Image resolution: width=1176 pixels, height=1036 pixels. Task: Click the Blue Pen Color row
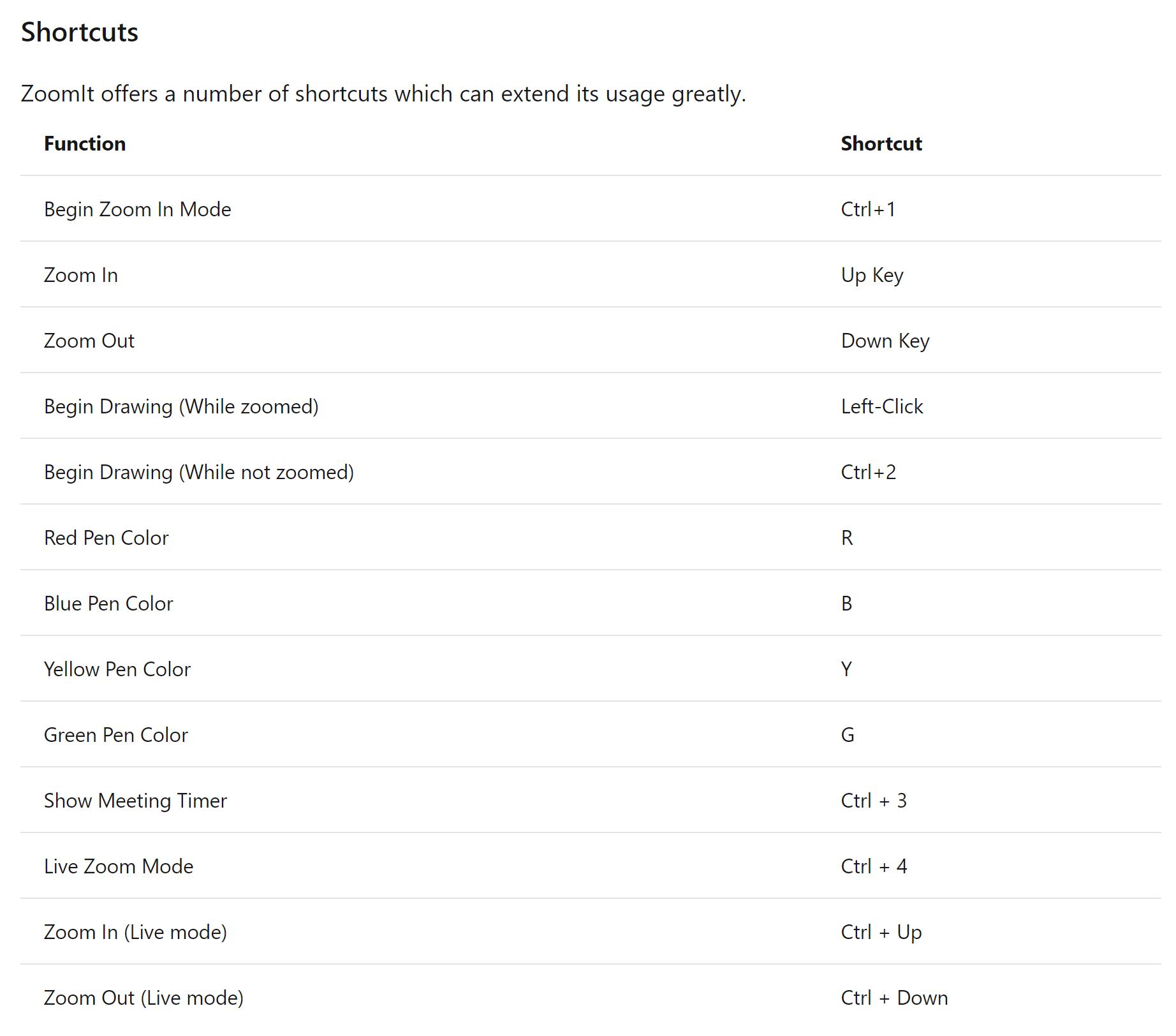(x=108, y=604)
